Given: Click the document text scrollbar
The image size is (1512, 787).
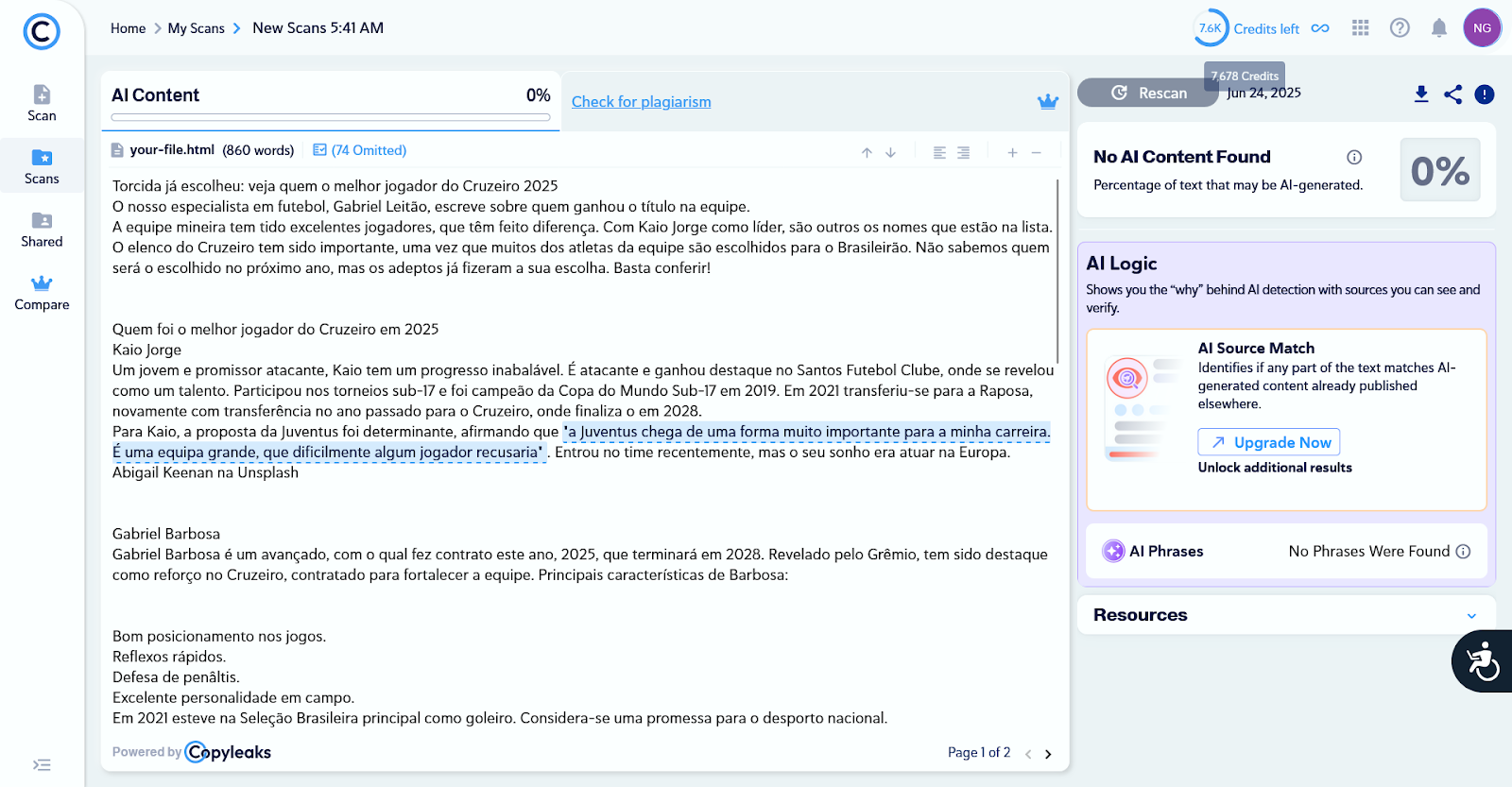Looking at the screenshot, I should pos(1057,271).
